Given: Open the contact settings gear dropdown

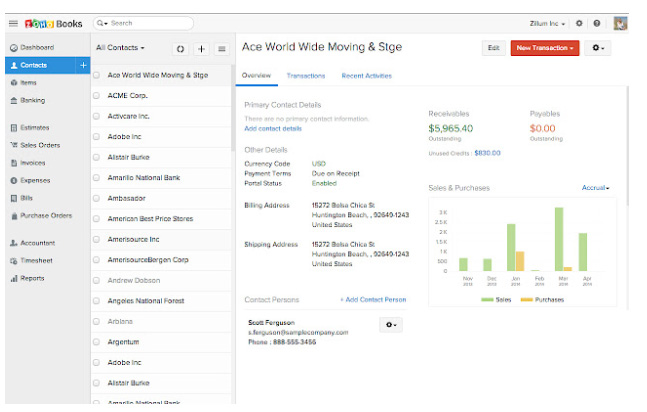Looking at the screenshot, I should [598, 48].
